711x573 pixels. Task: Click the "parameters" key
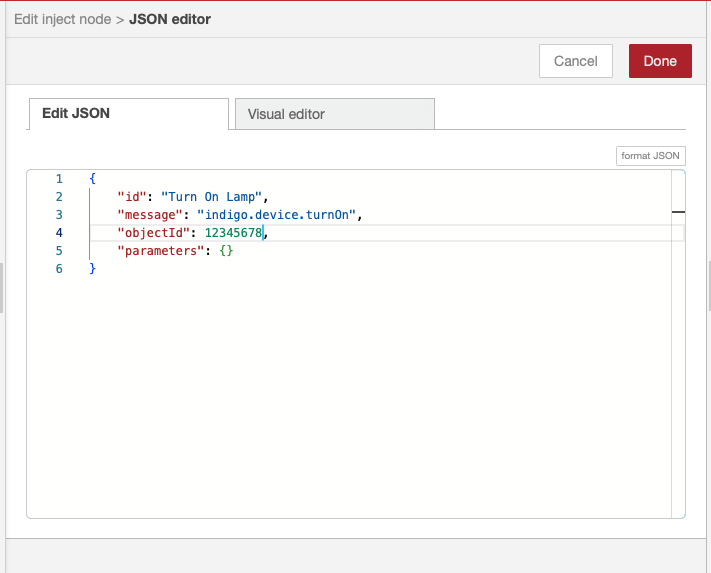(161, 251)
